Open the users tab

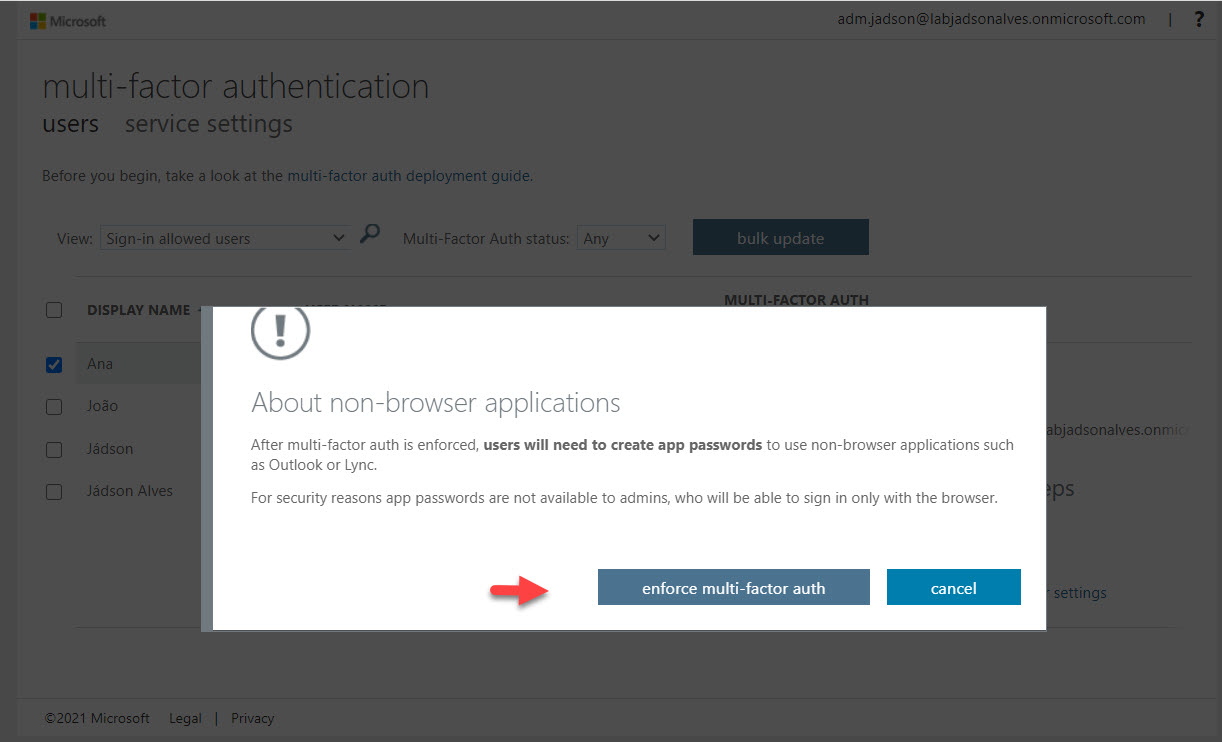(x=70, y=124)
